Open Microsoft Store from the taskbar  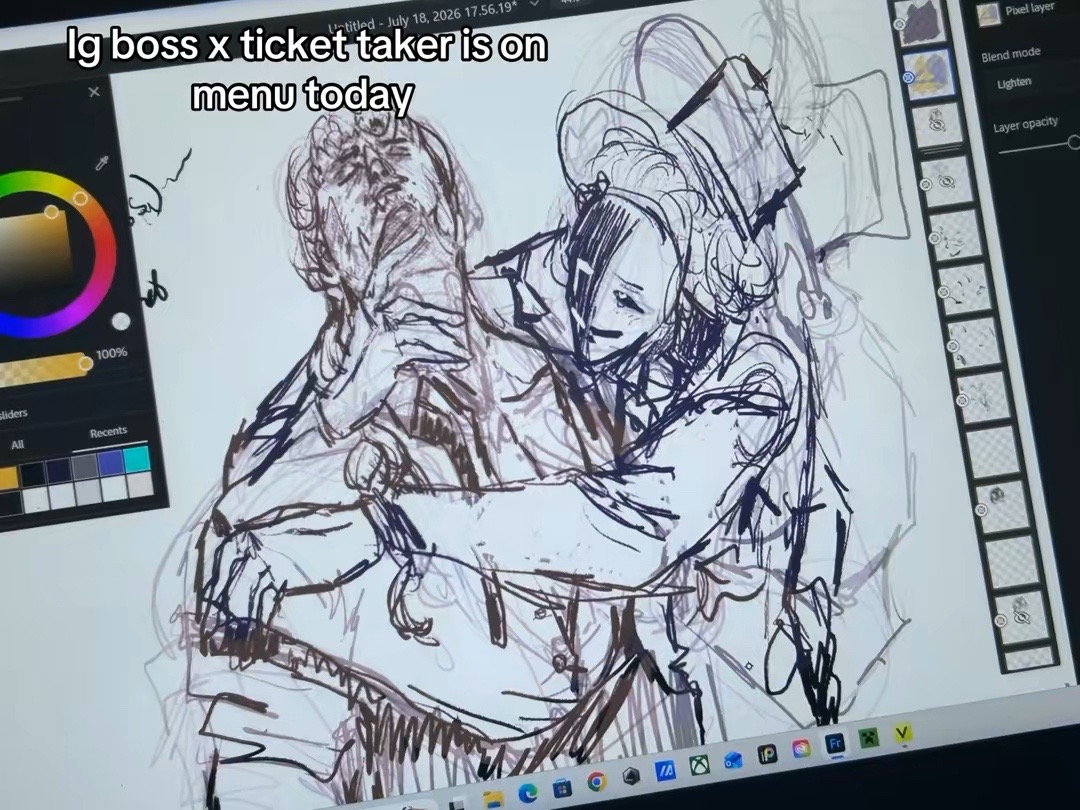pyautogui.click(x=562, y=787)
